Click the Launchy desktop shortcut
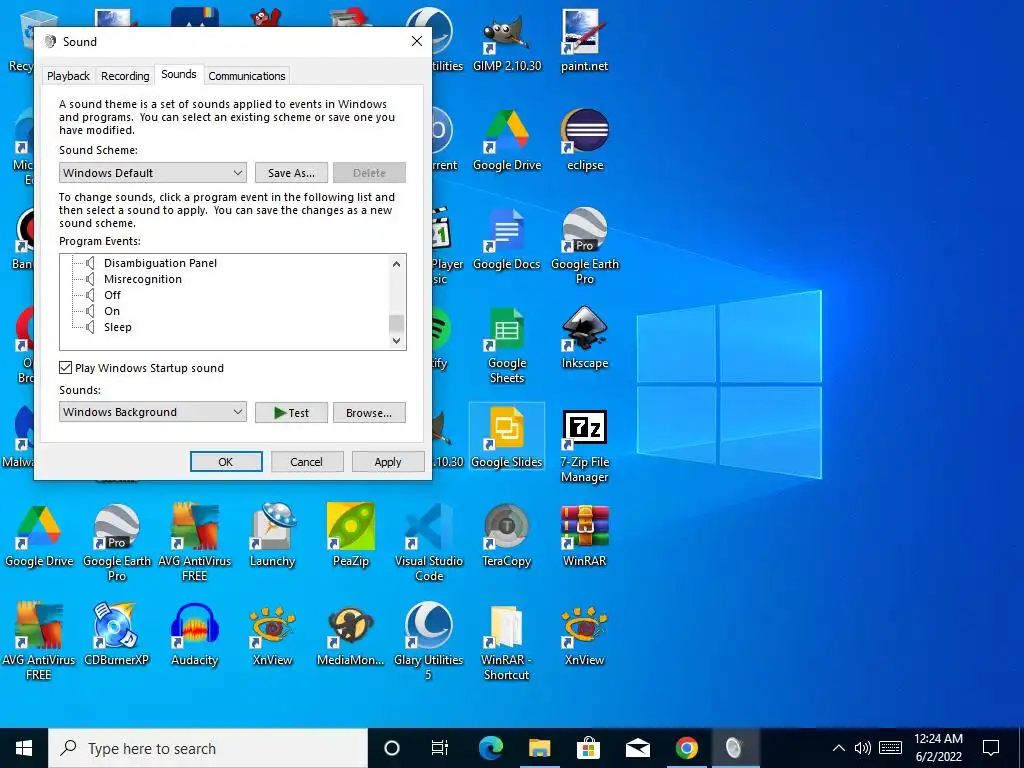This screenshot has width=1024, height=768. pos(272,535)
